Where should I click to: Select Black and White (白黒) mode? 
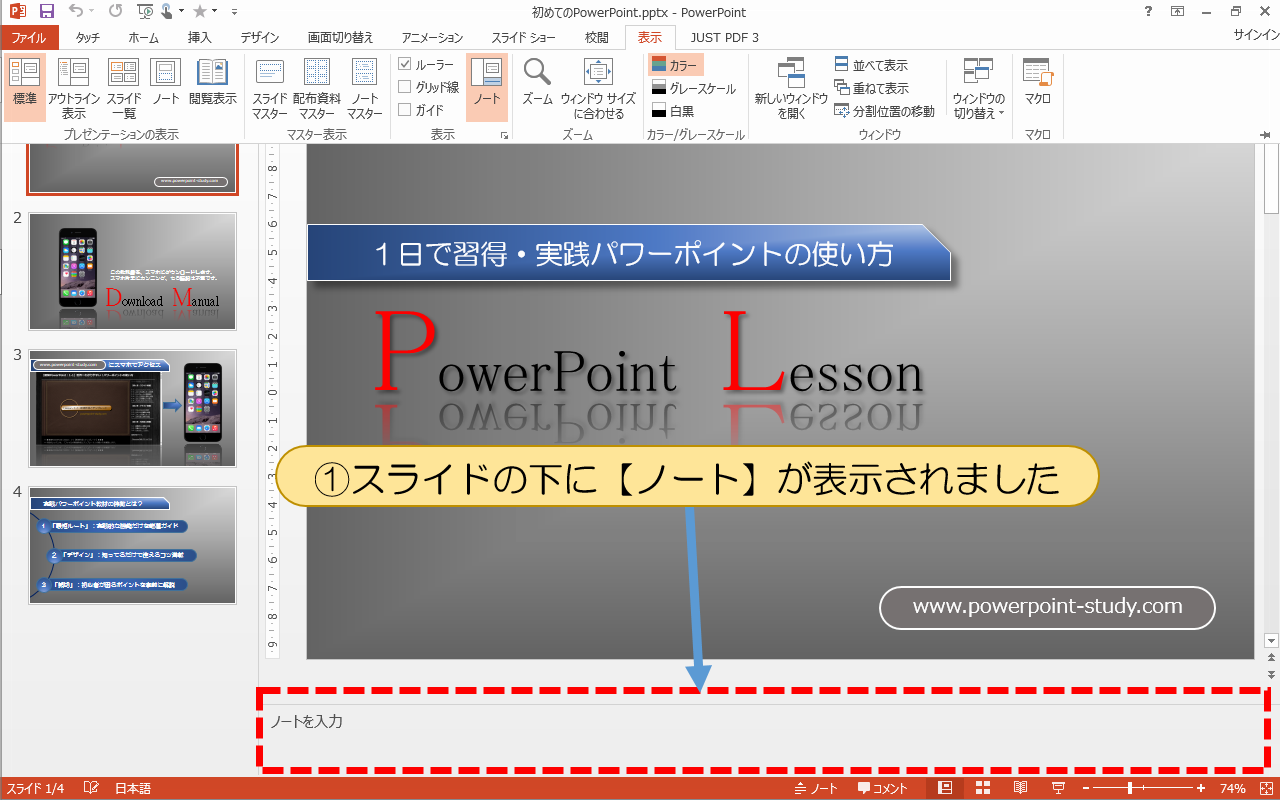coord(672,111)
